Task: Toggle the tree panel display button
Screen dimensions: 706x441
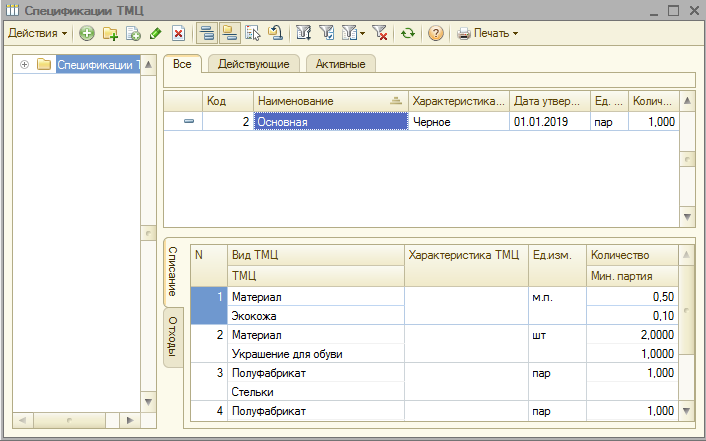Action: coord(230,33)
